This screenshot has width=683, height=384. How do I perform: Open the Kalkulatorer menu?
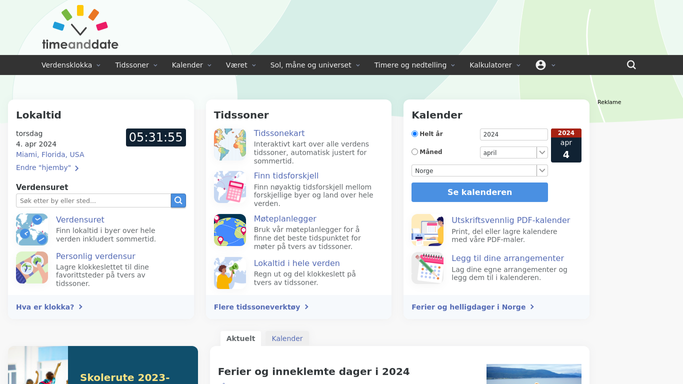tap(495, 65)
